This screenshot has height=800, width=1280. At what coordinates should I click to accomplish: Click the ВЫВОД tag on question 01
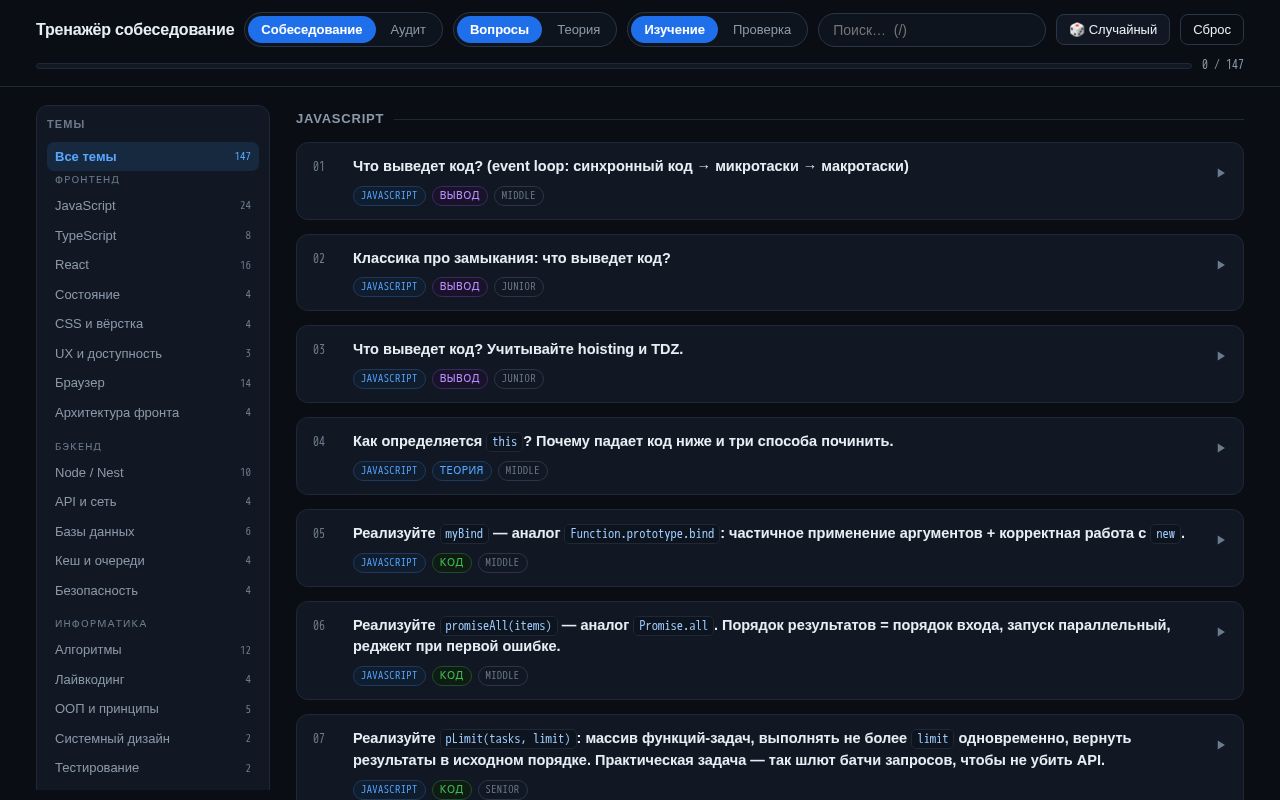coord(460,196)
